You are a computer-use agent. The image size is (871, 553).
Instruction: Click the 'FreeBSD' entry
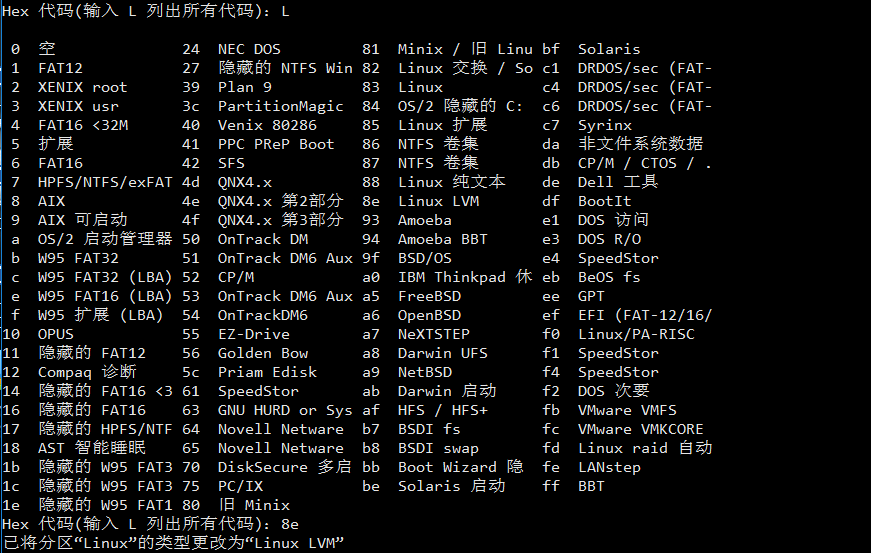[x=429, y=296]
